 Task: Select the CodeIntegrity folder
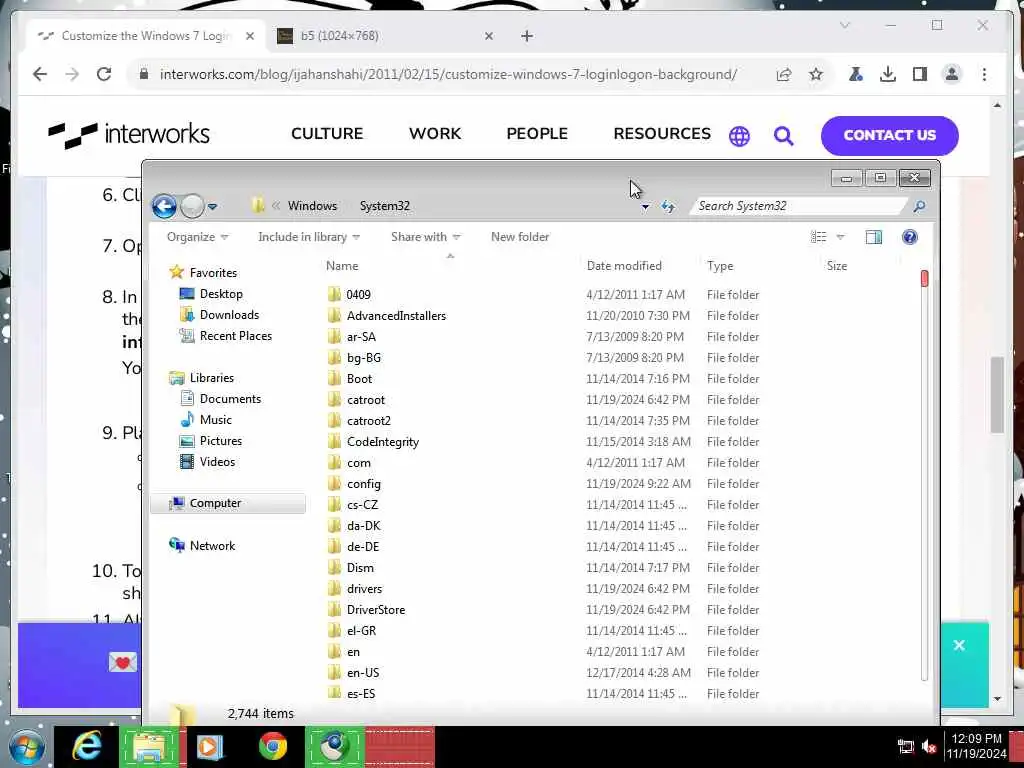click(x=383, y=442)
